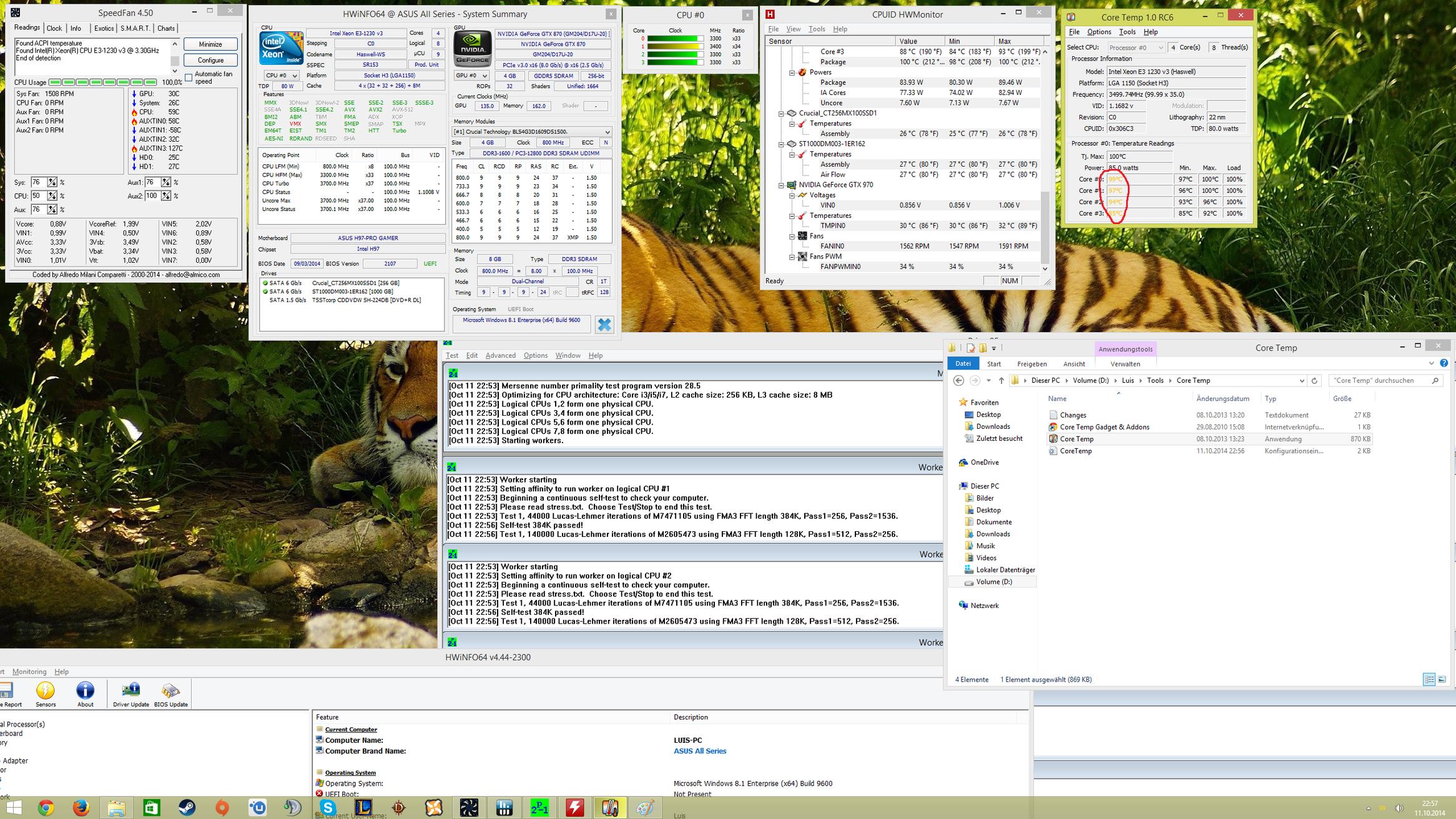Viewport: 1456px width, 819px height.
Task: Open Steam from the taskbar
Action: [186, 807]
